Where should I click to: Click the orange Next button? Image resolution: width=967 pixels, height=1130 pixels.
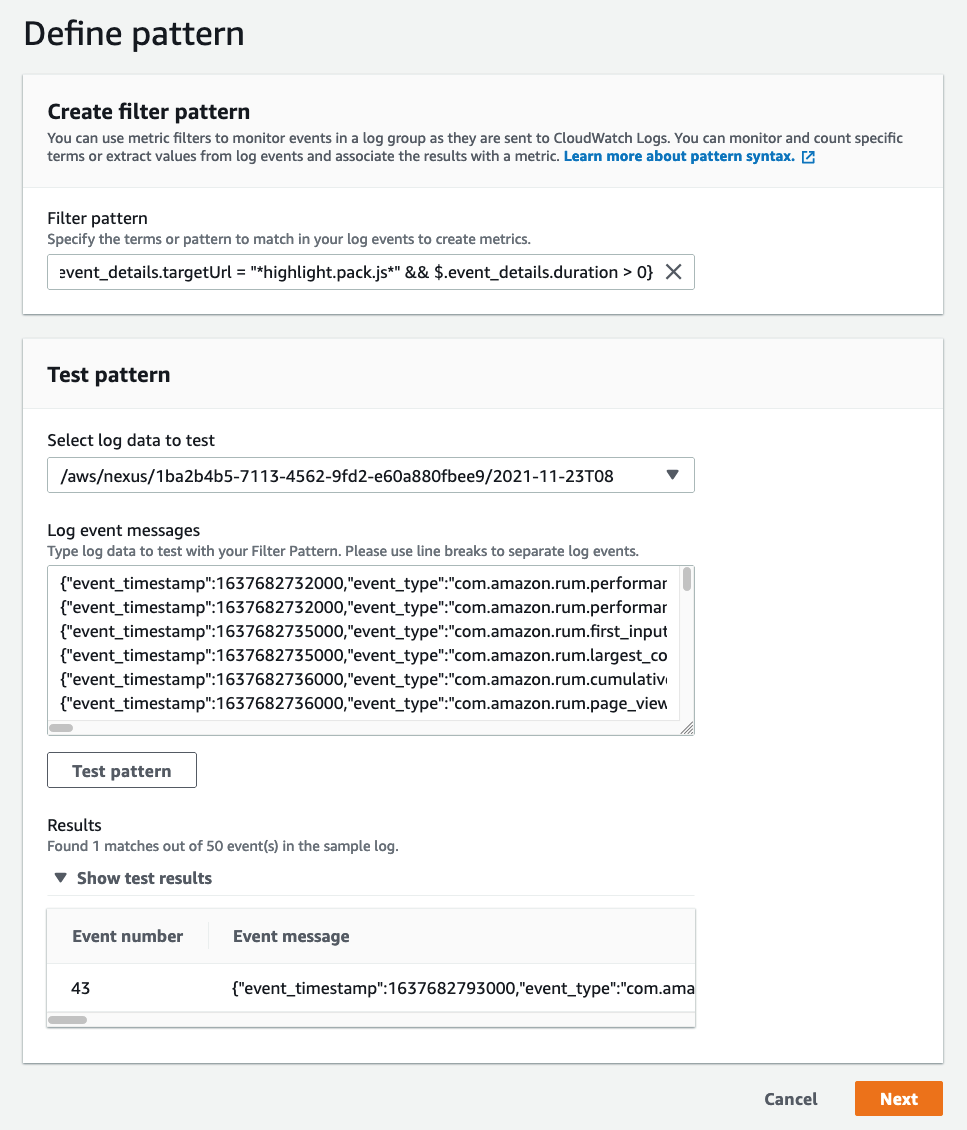898,1098
